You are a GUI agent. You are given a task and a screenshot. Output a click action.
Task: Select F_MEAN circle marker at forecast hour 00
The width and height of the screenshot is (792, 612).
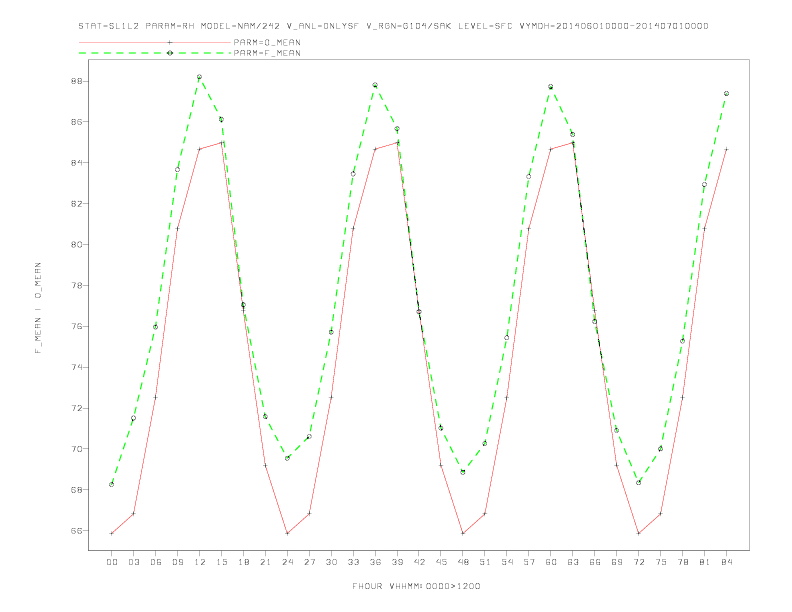tap(112, 484)
